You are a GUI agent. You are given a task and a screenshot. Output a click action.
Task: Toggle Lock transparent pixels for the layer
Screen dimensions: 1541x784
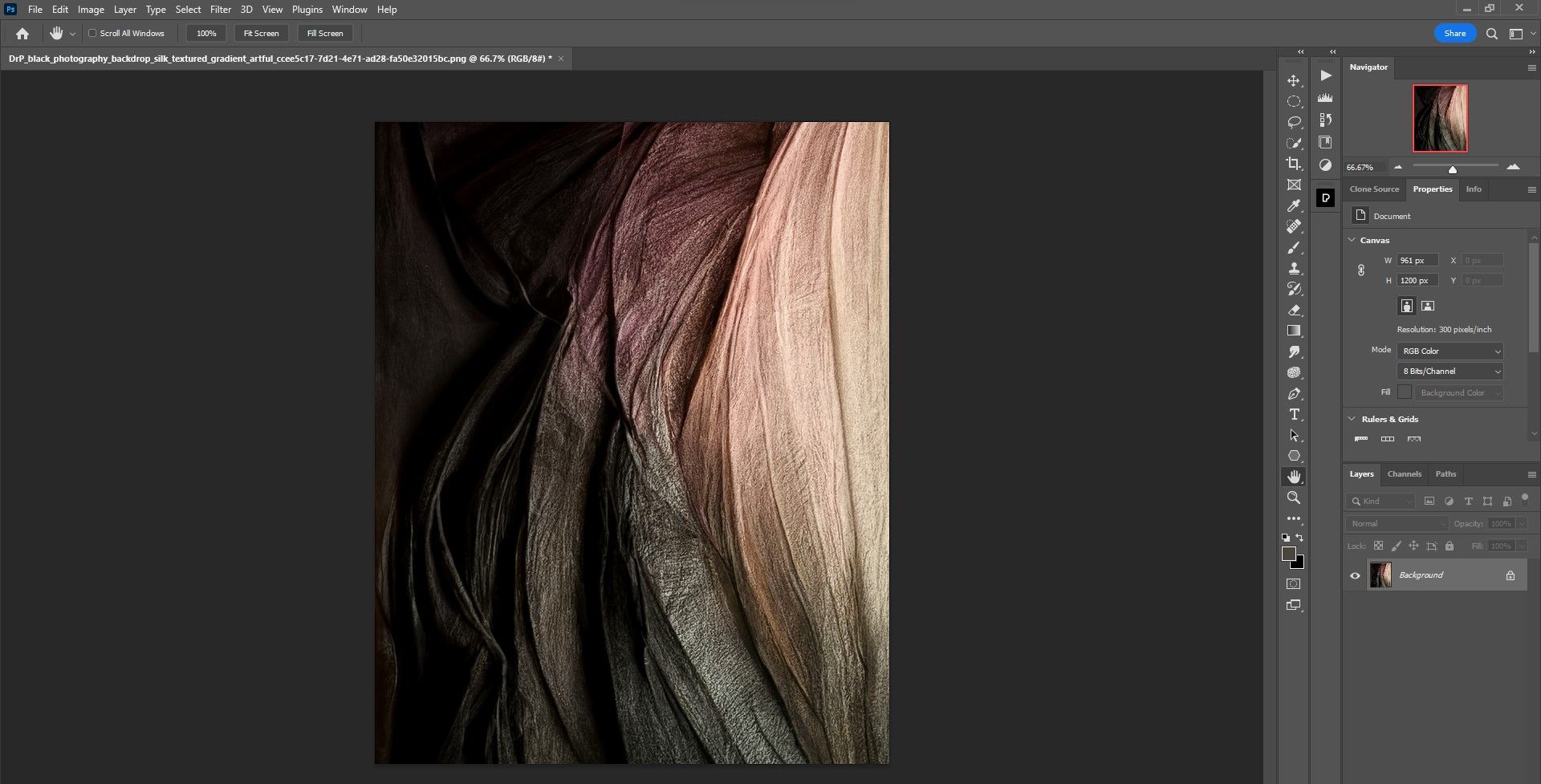click(1378, 546)
